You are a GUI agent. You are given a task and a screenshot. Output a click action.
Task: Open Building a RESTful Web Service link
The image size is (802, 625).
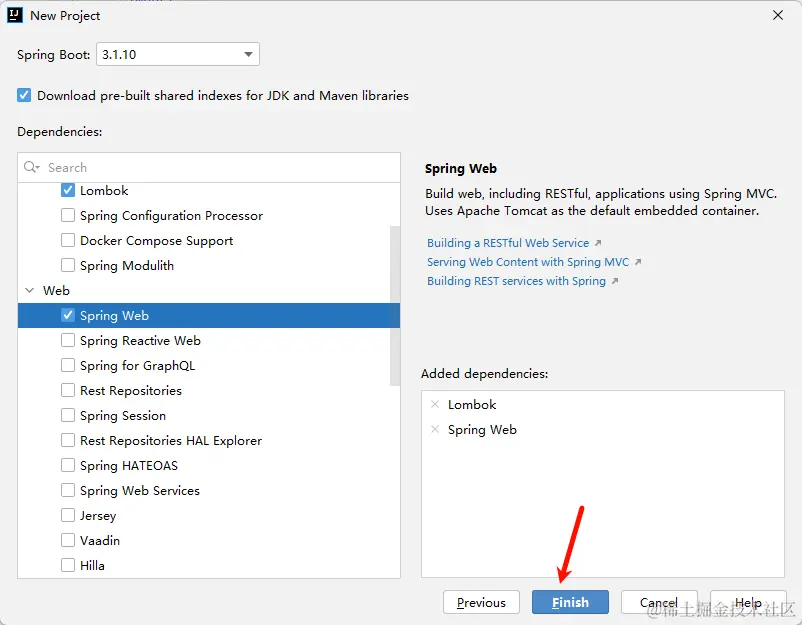coord(508,243)
